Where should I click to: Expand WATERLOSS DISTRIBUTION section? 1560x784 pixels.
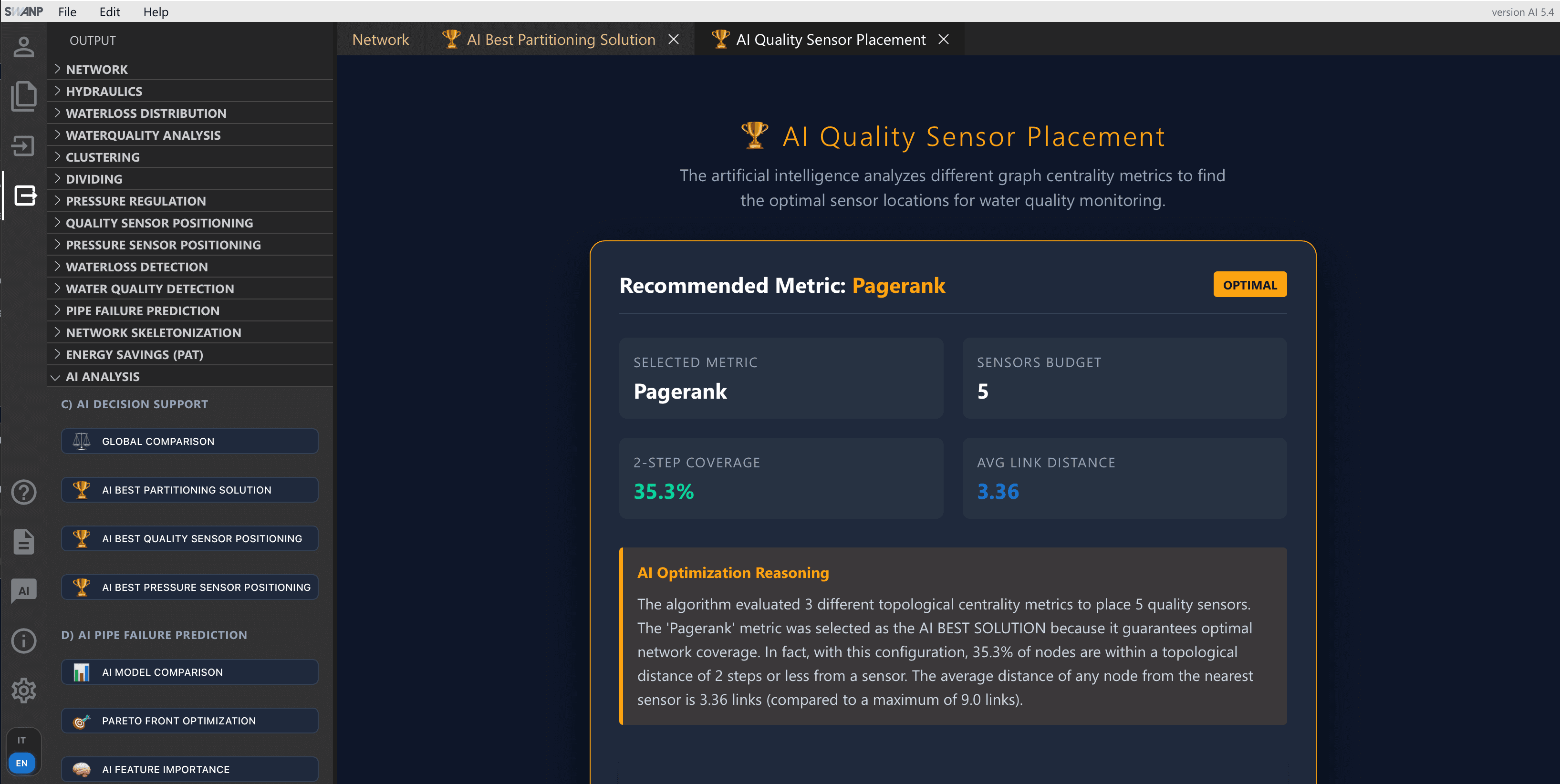click(189, 113)
